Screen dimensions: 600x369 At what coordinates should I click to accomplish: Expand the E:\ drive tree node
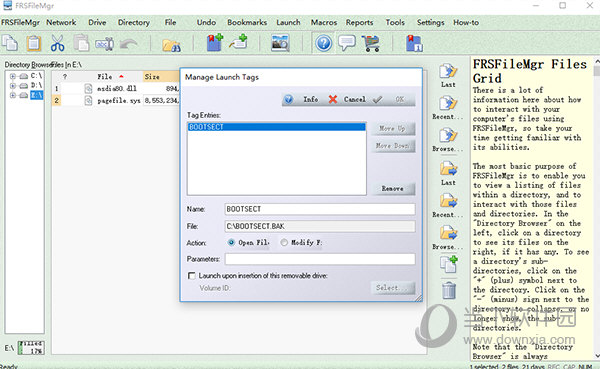13,95
